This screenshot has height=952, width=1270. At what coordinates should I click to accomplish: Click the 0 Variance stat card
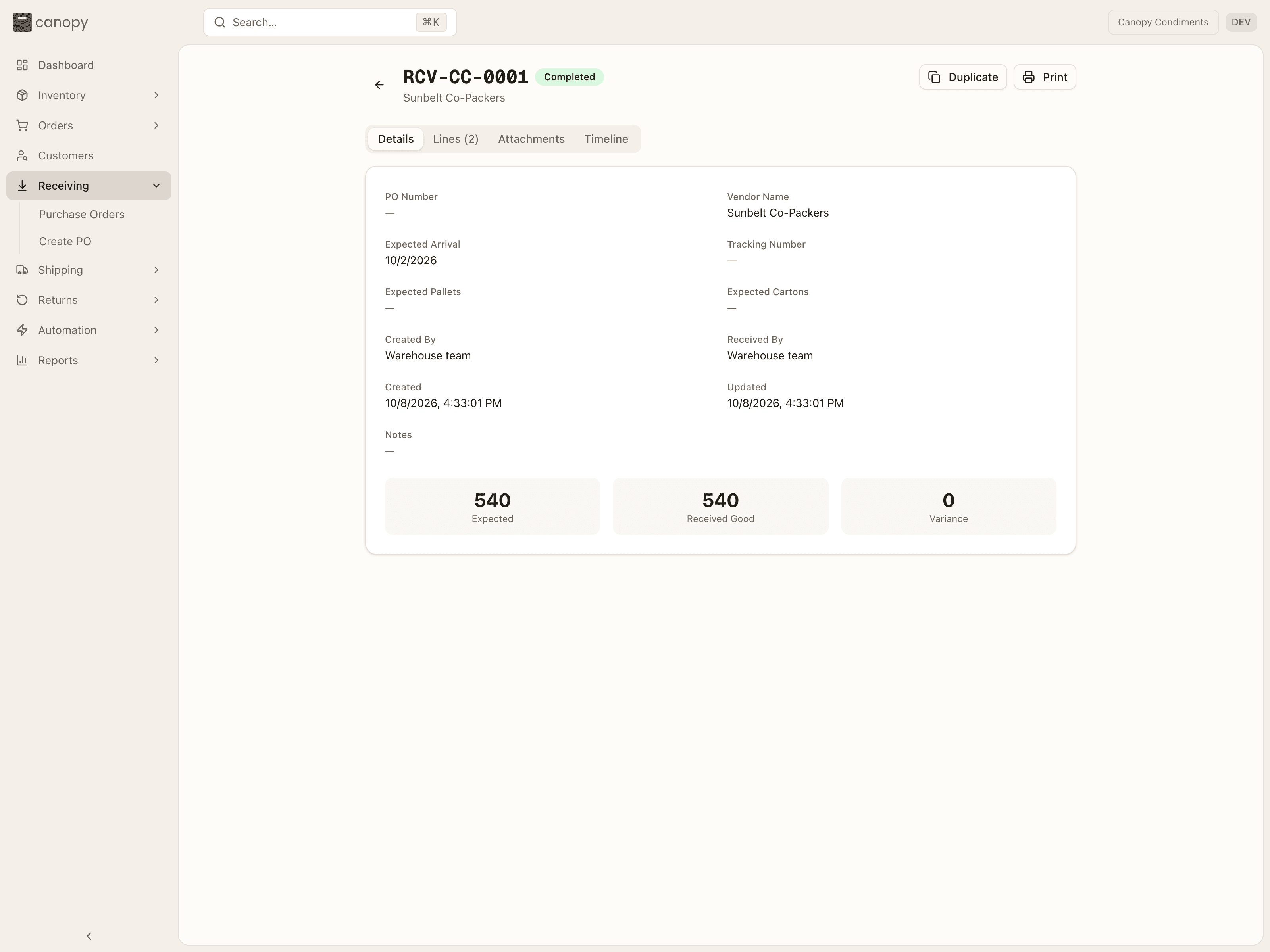[x=949, y=506]
